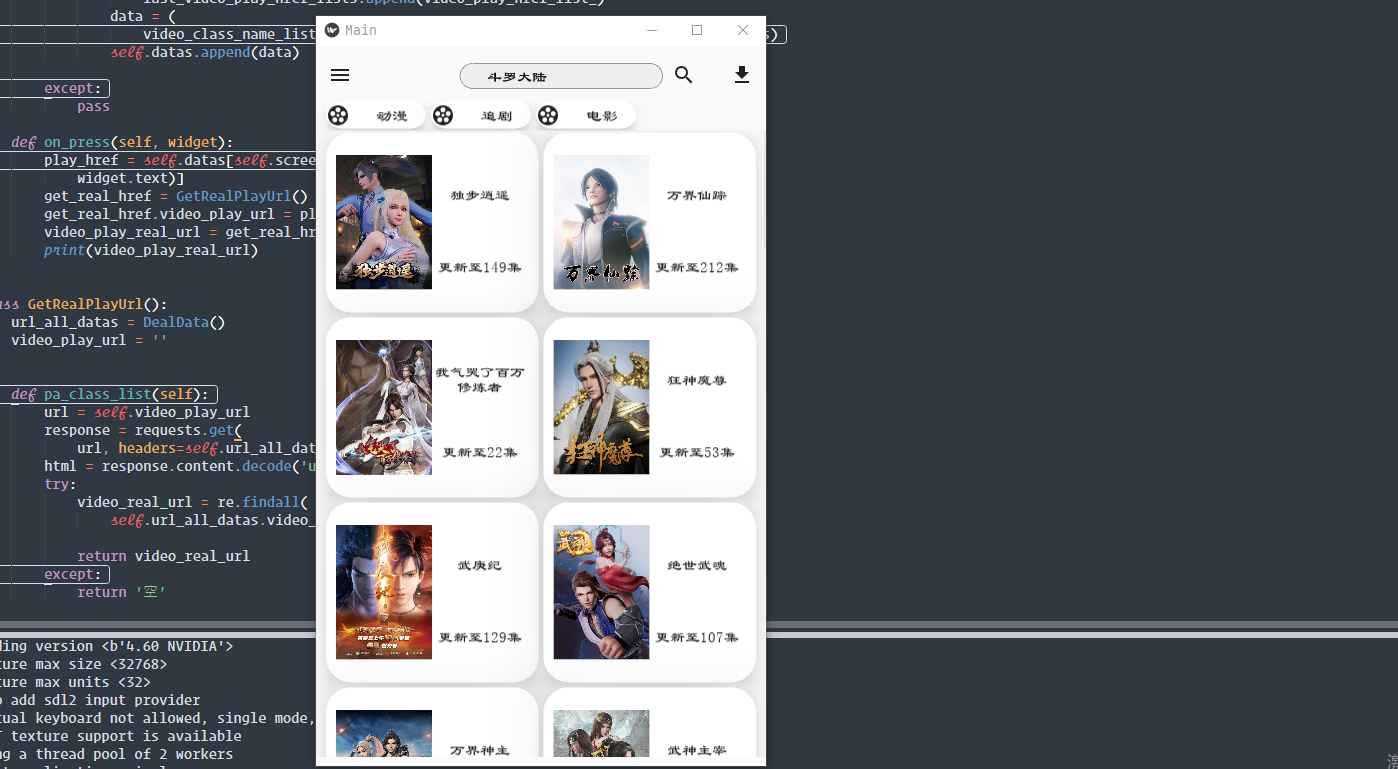Open the 万界神主 poster thumbnail
The width and height of the screenshot is (1398, 769).
tap(384, 733)
